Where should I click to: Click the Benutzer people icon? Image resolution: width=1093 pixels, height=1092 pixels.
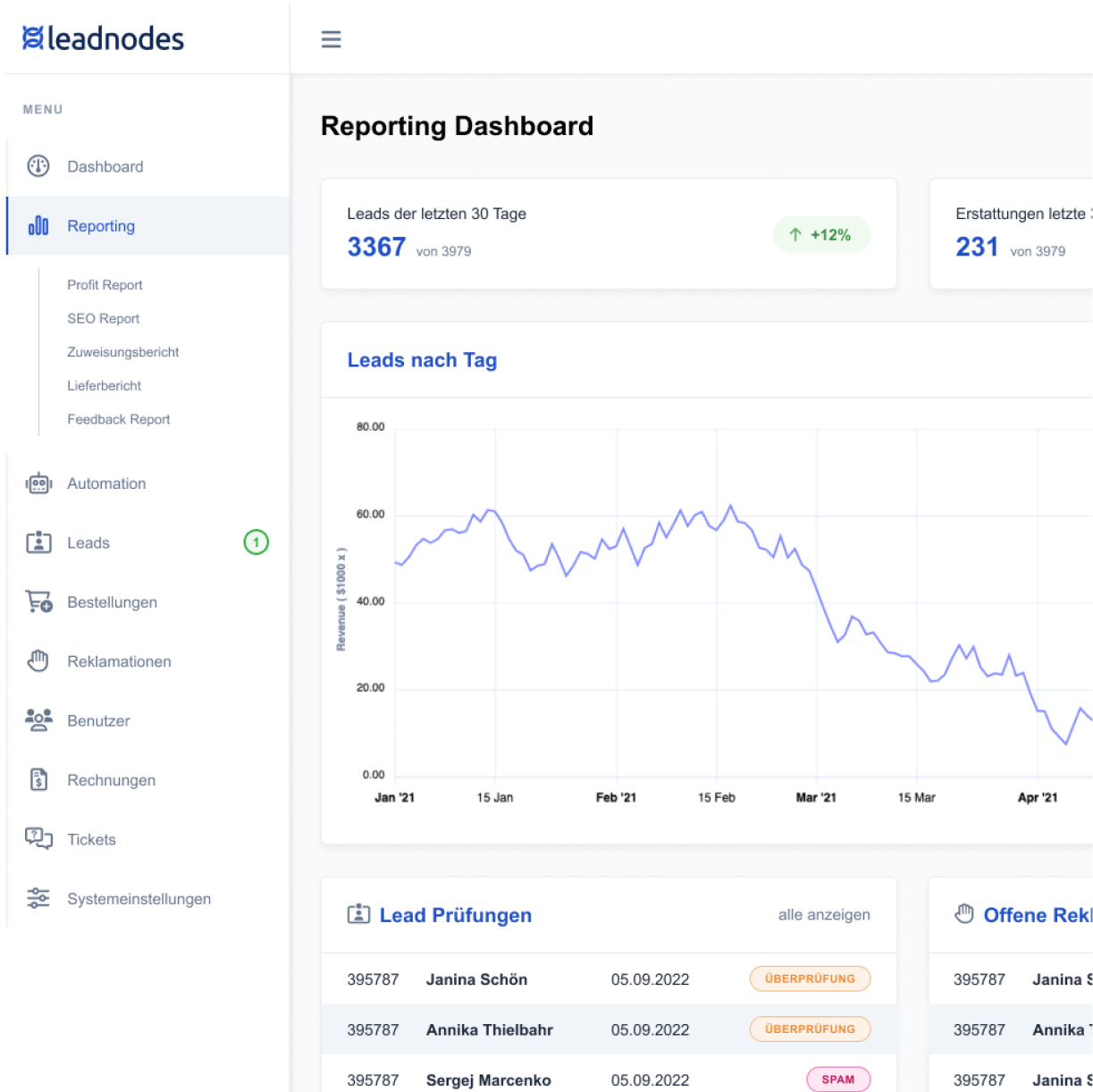coord(38,720)
